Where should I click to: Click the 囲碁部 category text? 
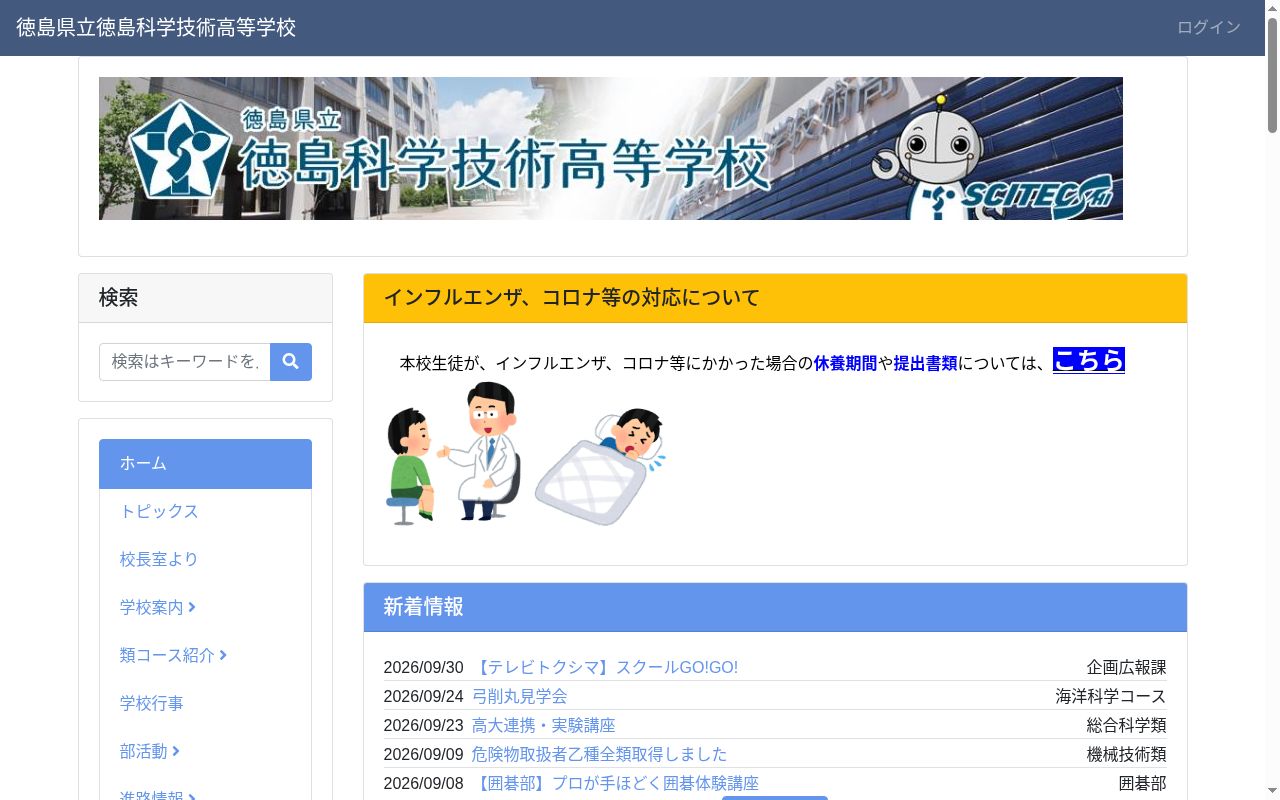[1143, 784]
